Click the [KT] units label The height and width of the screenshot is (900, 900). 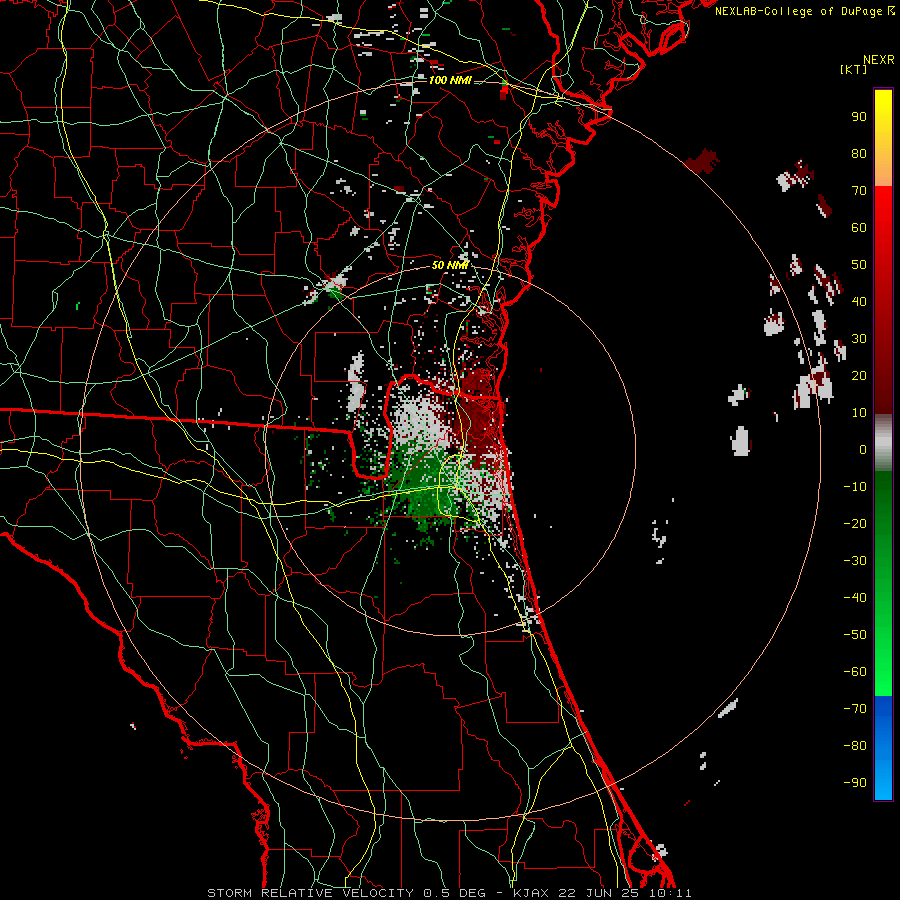pyautogui.click(x=854, y=69)
